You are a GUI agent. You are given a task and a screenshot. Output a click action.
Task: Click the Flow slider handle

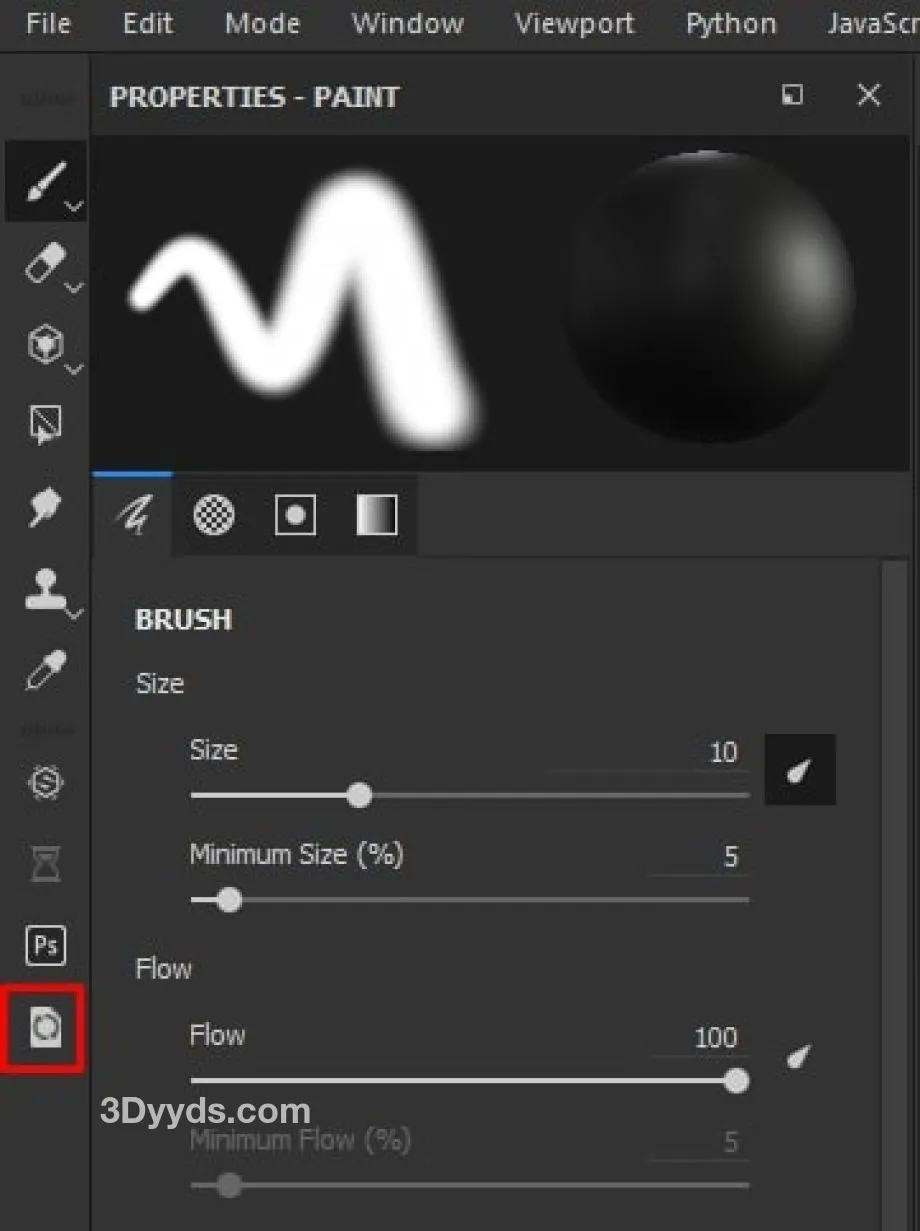coord(736,1081)
